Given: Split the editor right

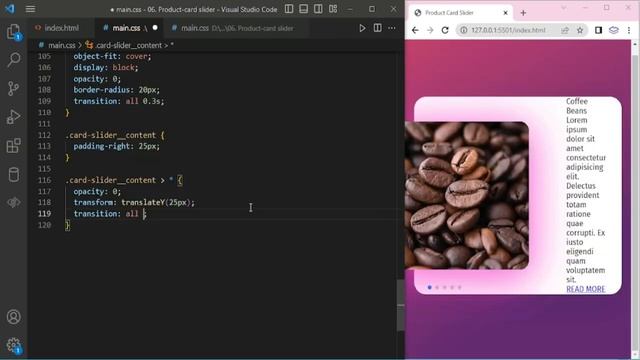Looking at the screenshot, I should (378, 28).
